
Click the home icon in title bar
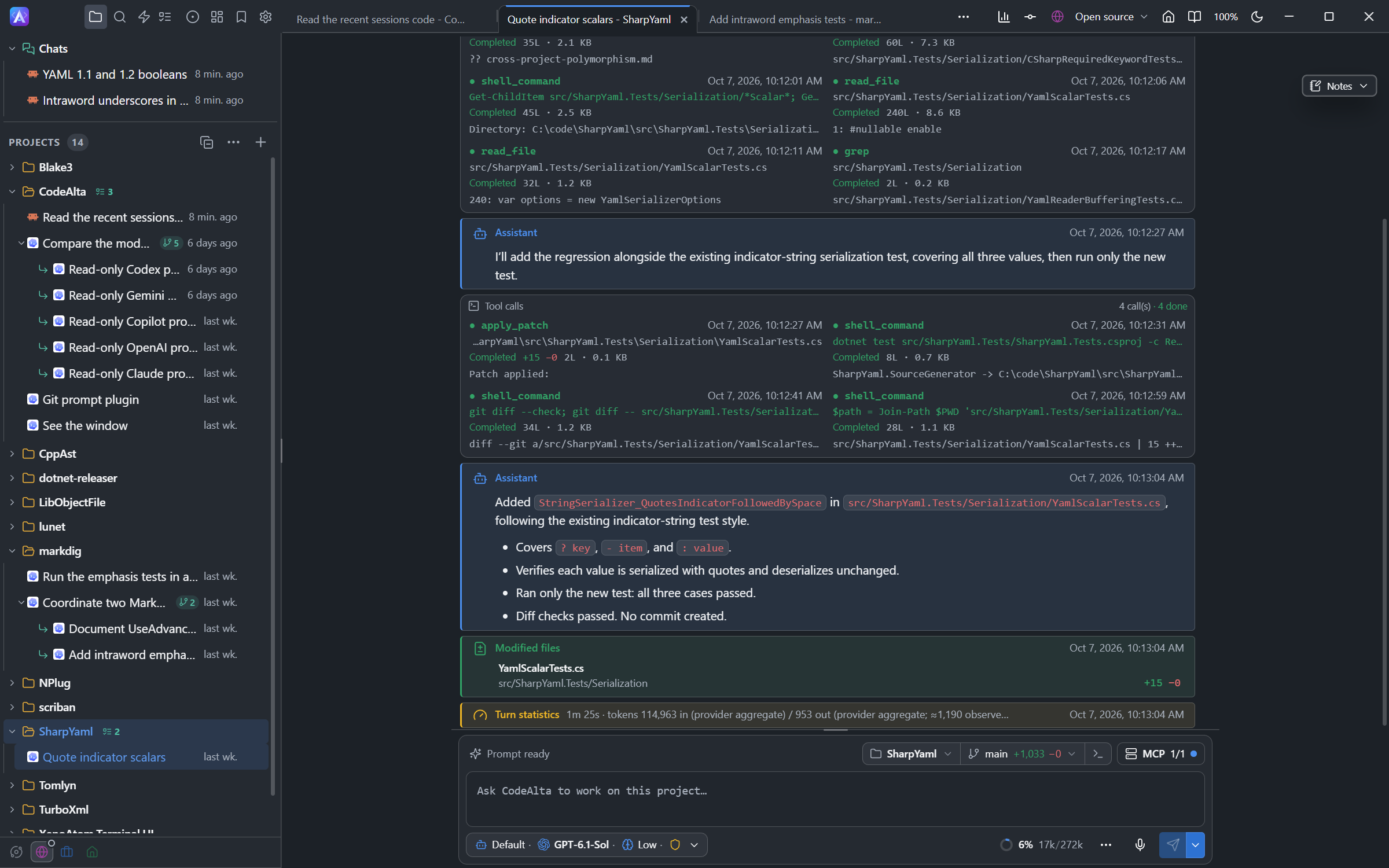coord(1168,17)
